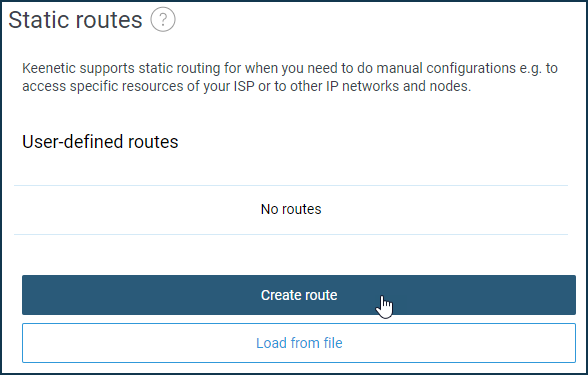Click the question mark circle icon
This screenshot has width=588, height=375.
[x=163, y=20]
